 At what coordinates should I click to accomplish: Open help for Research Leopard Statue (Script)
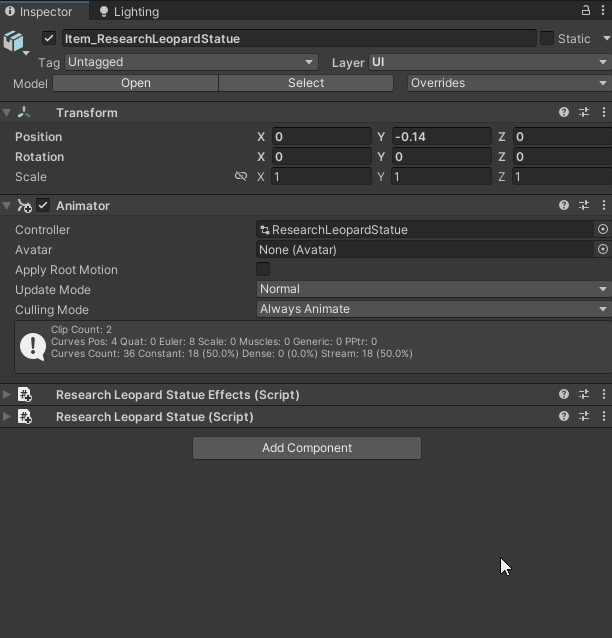pos(564,416)
